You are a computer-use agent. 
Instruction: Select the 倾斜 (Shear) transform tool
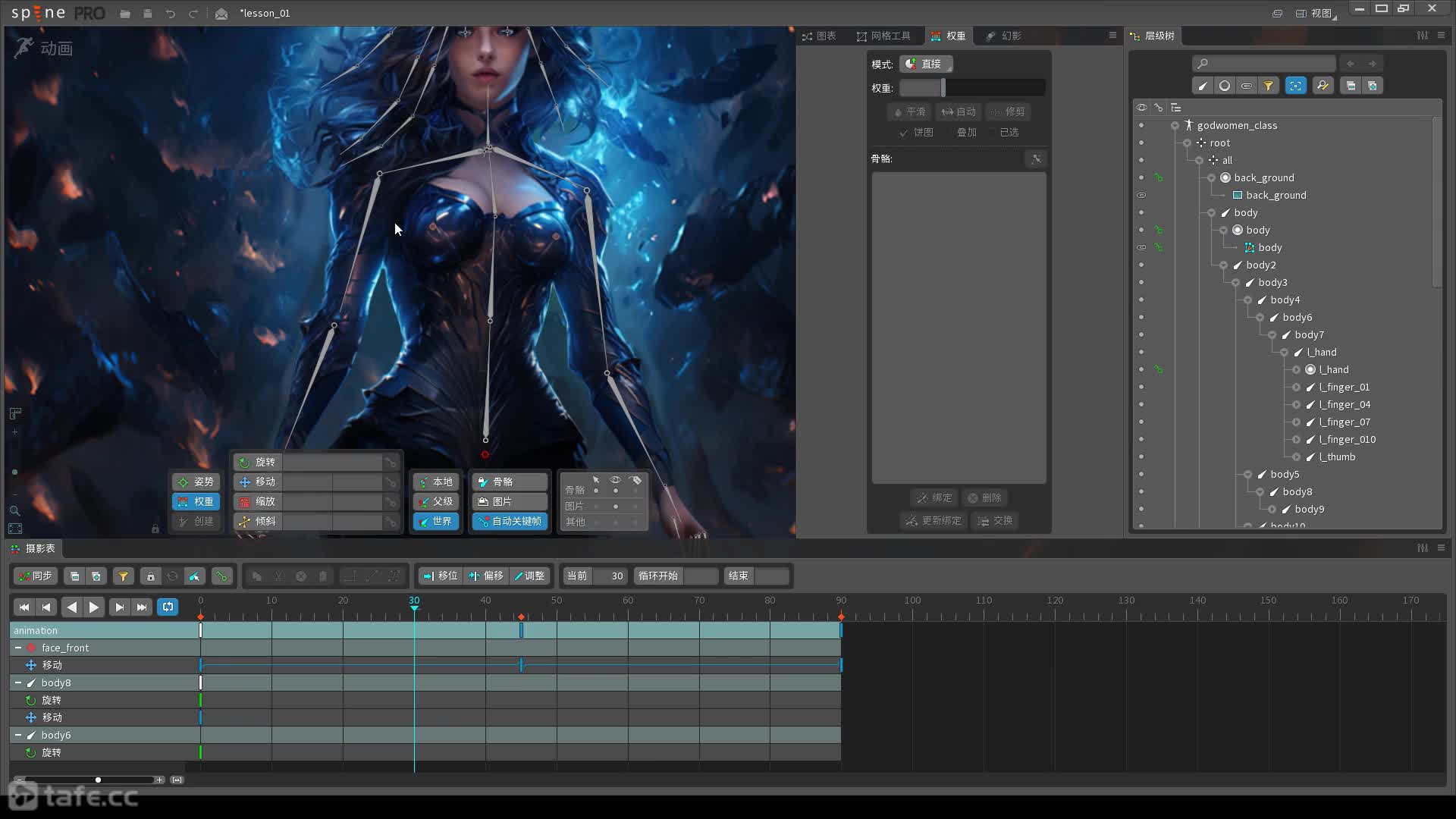tap(258, 521)
